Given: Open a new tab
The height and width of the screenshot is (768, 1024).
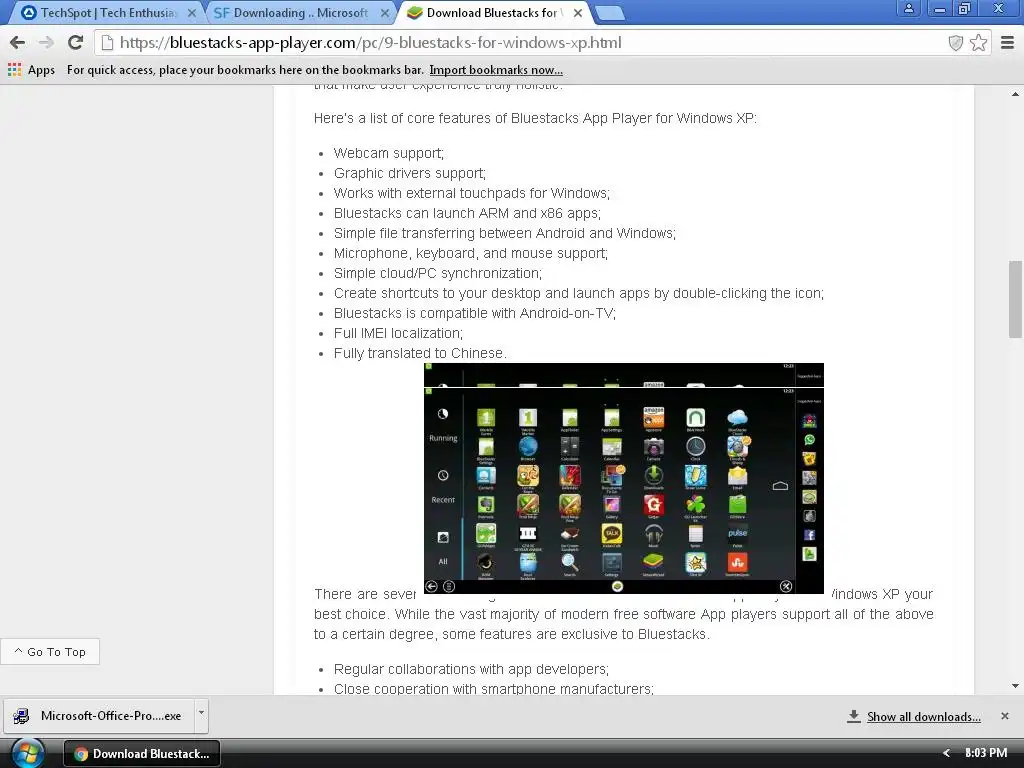Looking at the screenshot, I should [611, 13].
